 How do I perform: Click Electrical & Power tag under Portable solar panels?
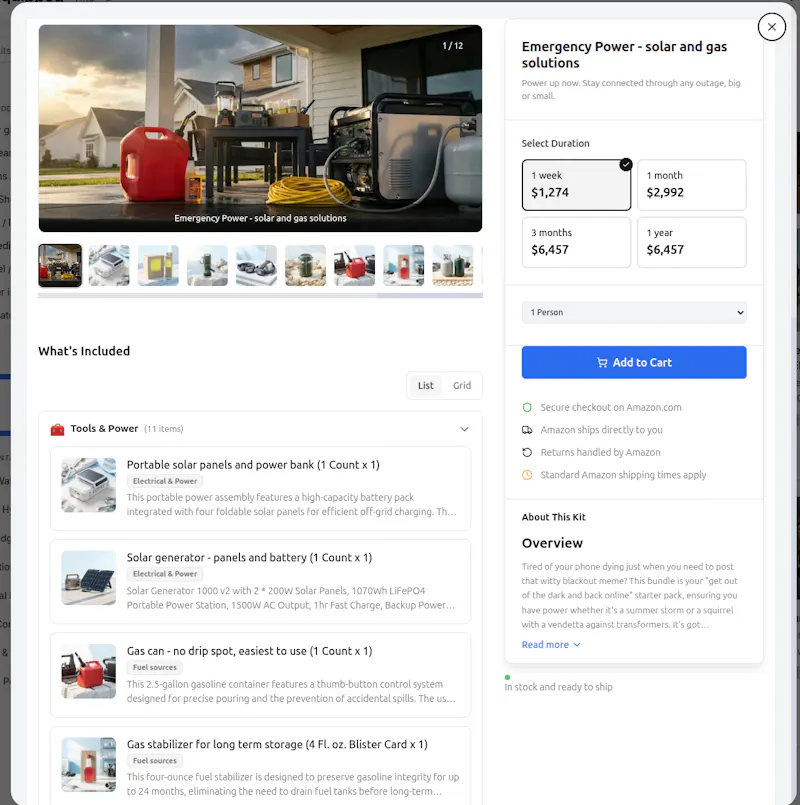[x=165, y=481]
